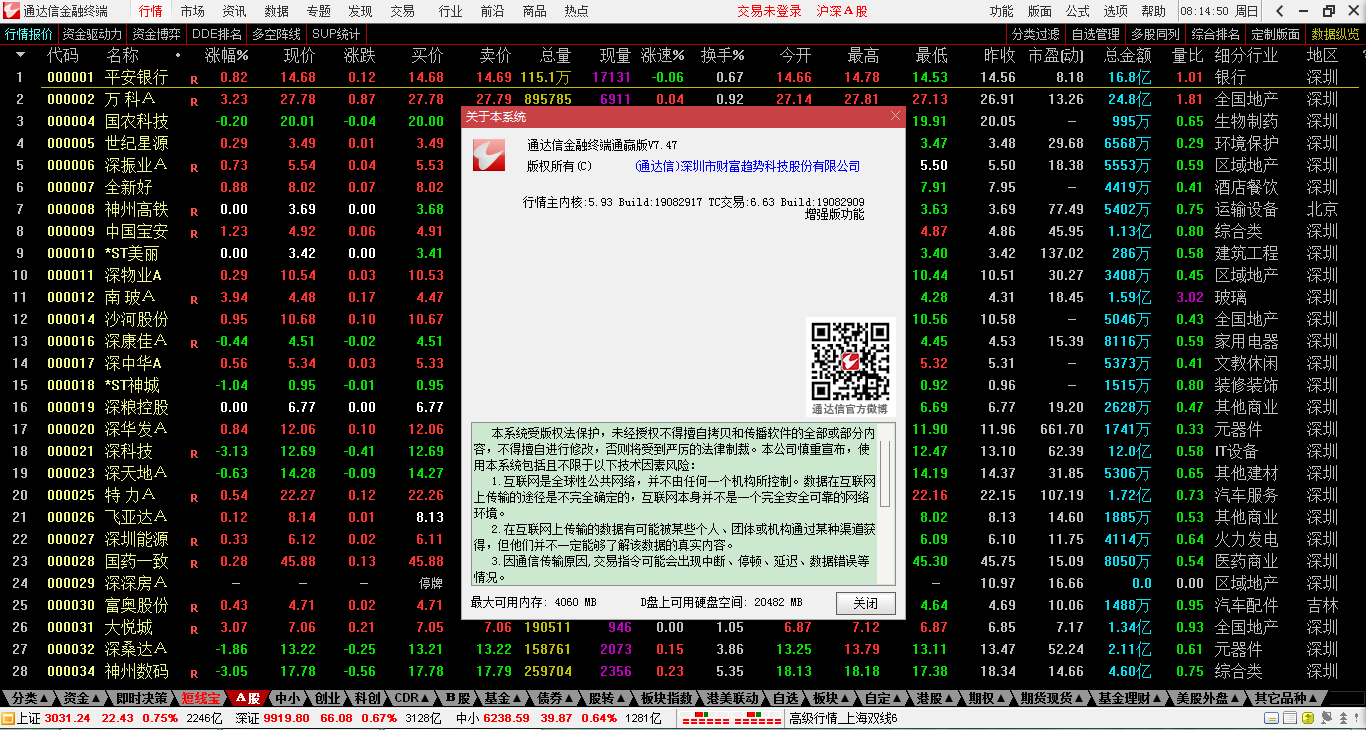
Task: Expand the 基金▲ bottom tab menu
Action: pos(502,698)
